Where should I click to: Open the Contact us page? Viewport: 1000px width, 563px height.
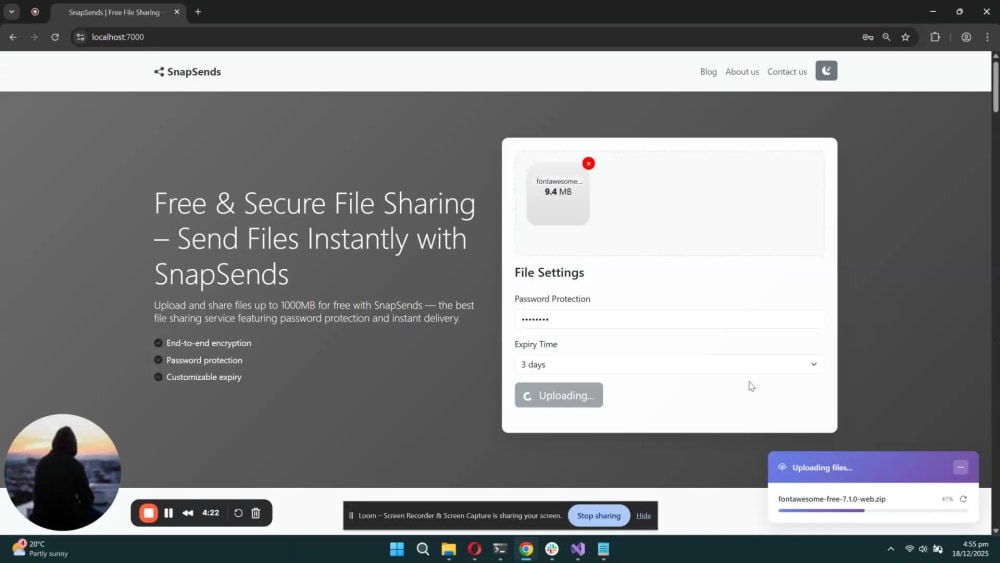pyautogui.click(x=786, y=72)
